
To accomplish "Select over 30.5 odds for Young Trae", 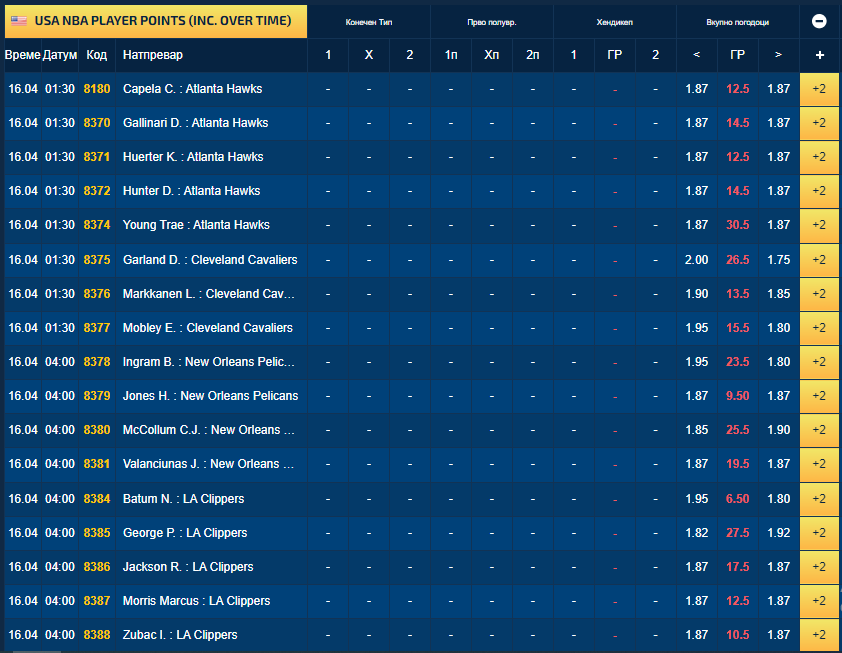I will point(779,225).
